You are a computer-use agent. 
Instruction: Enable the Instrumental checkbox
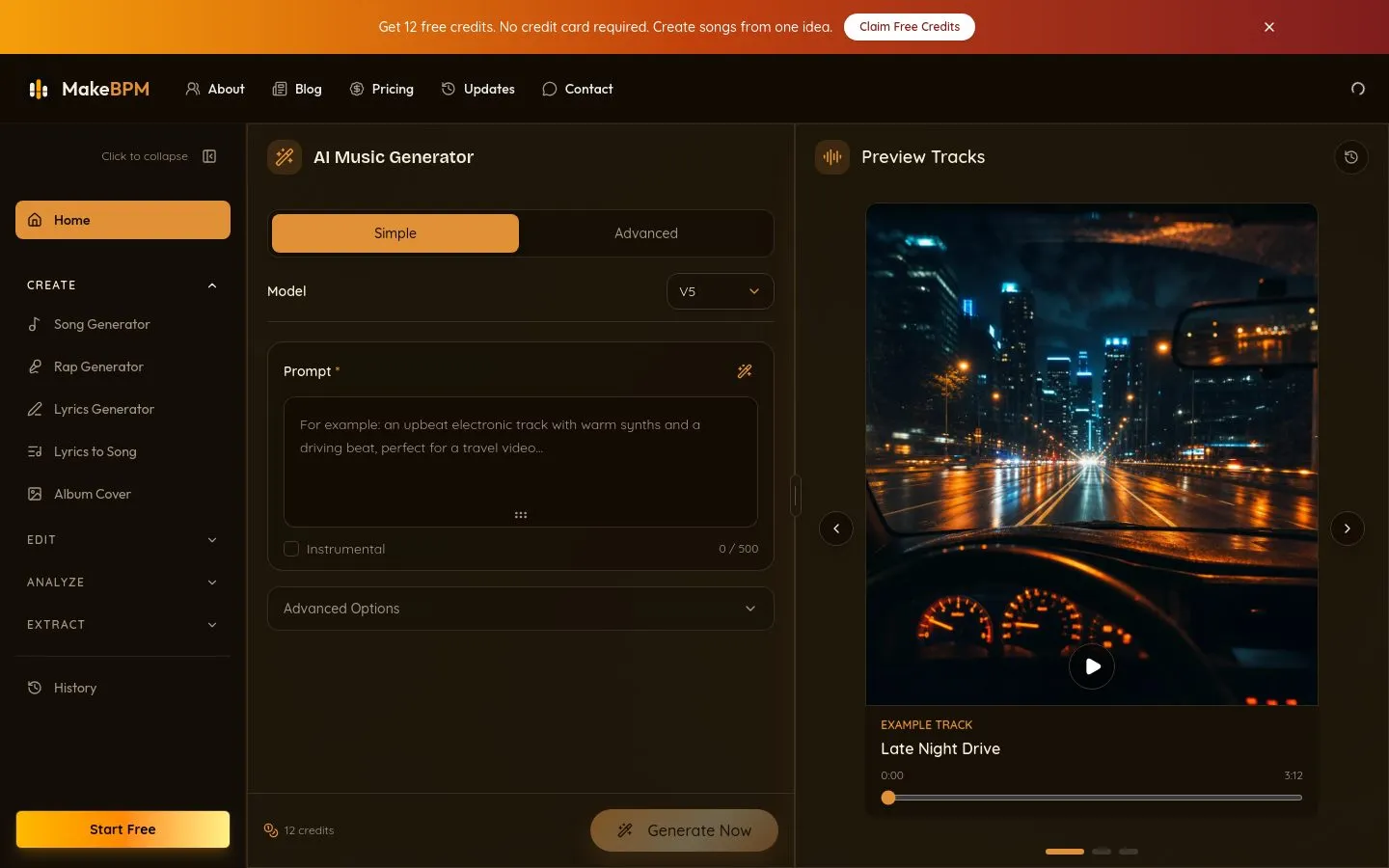(x=291, y=549)
